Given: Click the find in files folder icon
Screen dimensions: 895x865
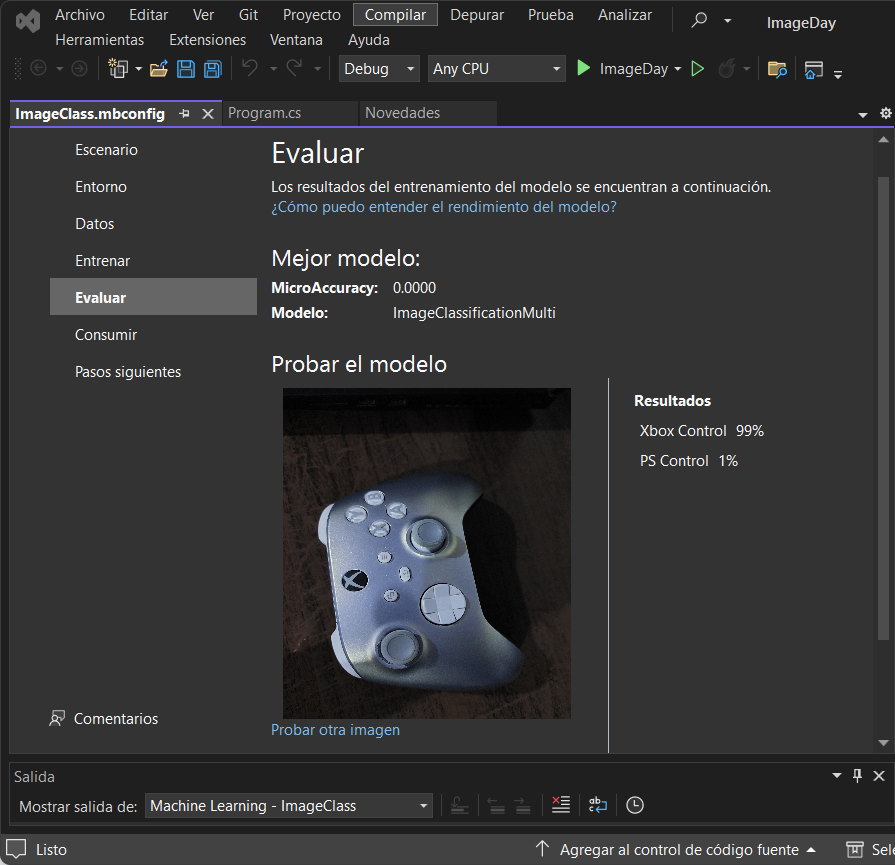Looking at the screenshot, I should click(777, 69).
